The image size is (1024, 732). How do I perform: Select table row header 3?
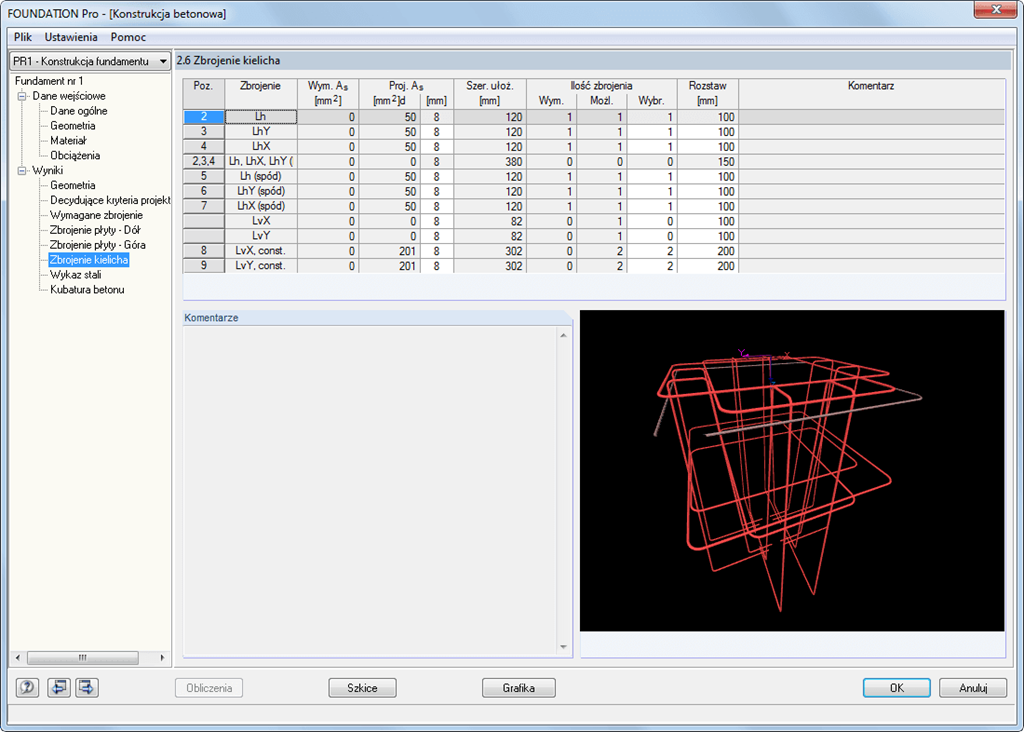click(x=204, y=132)
